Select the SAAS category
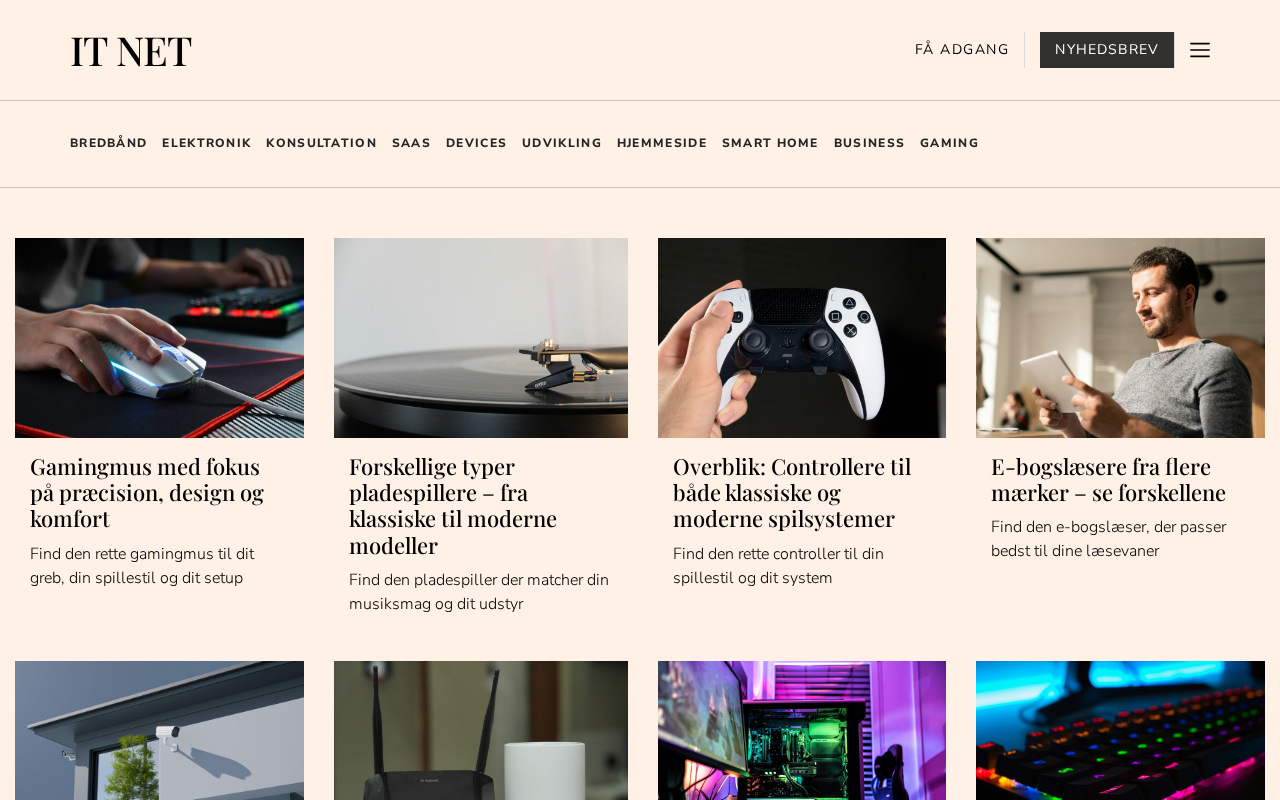1280x800 pixels. (411, 143)
